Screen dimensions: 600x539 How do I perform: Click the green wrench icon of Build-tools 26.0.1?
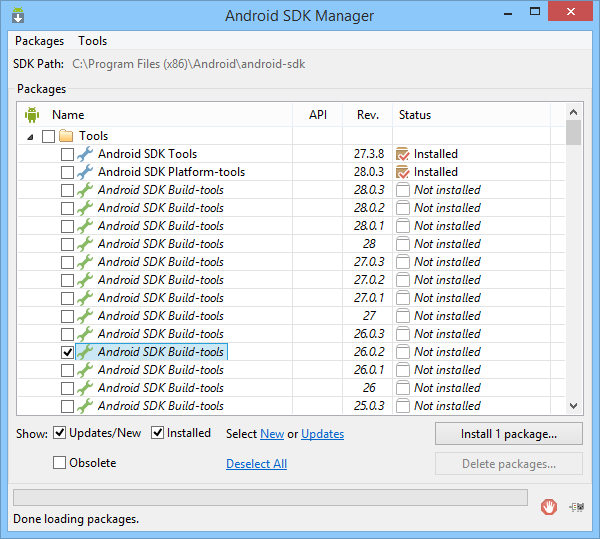(85, 370)
